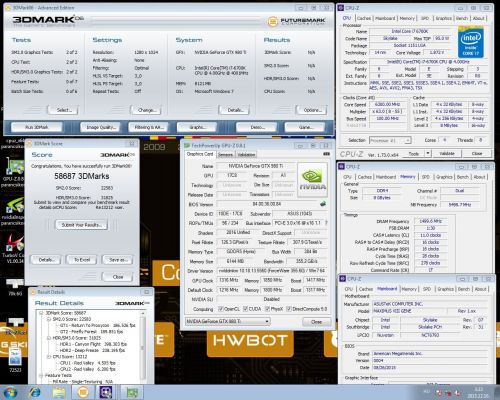Click Options button under Results
Screen dimensions: 500x400
click(311, 110)
